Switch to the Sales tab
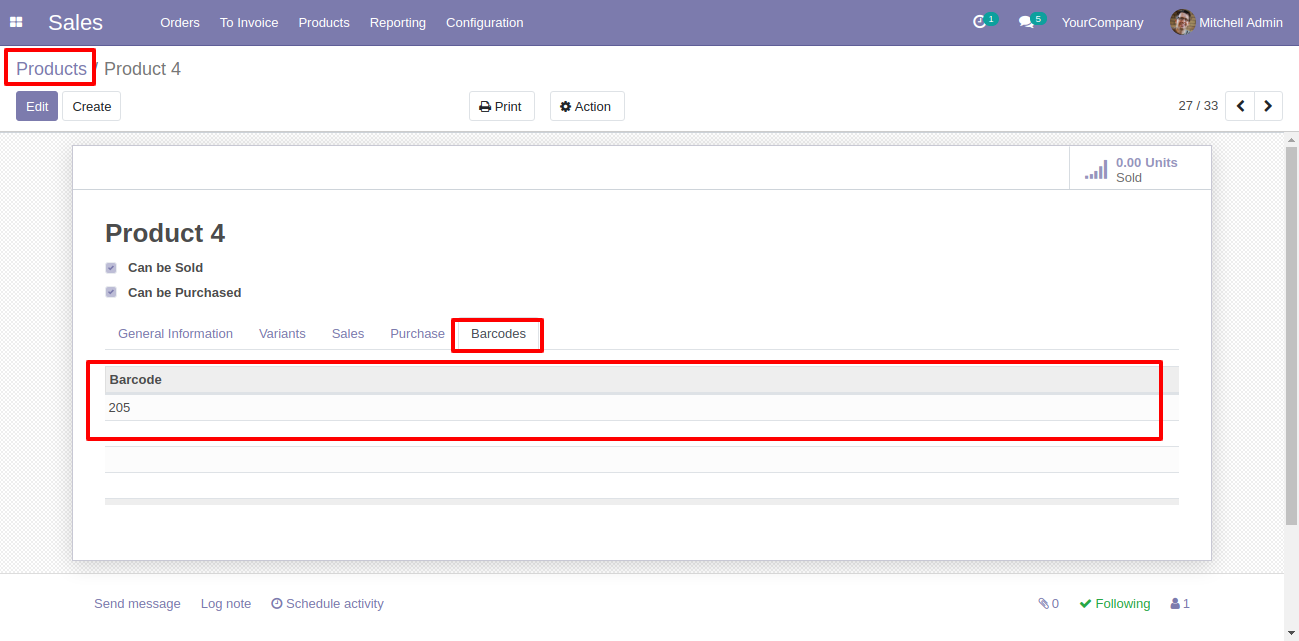This screenshot has height=641, width=1299. pyautogui.click(x=348, y=334)
